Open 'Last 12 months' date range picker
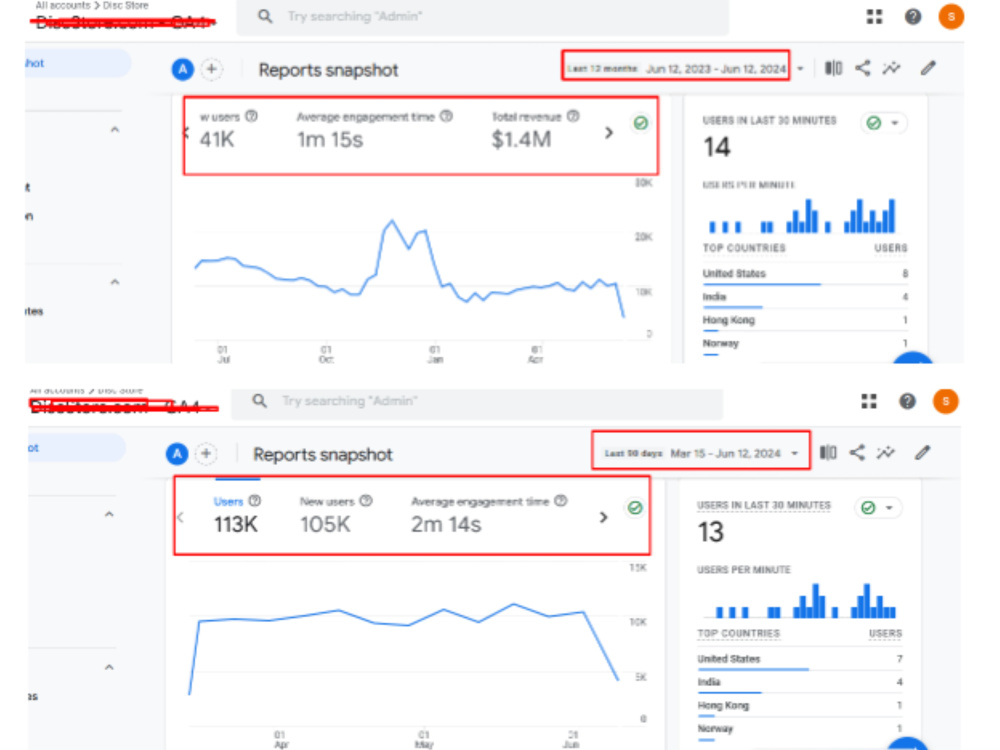1000x750 pixels. pyautogui.click(x=676, y=69)
